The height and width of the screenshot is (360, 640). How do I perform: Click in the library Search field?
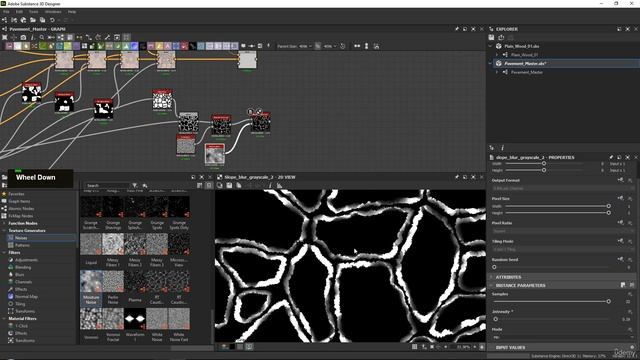(x=106, y=185)
